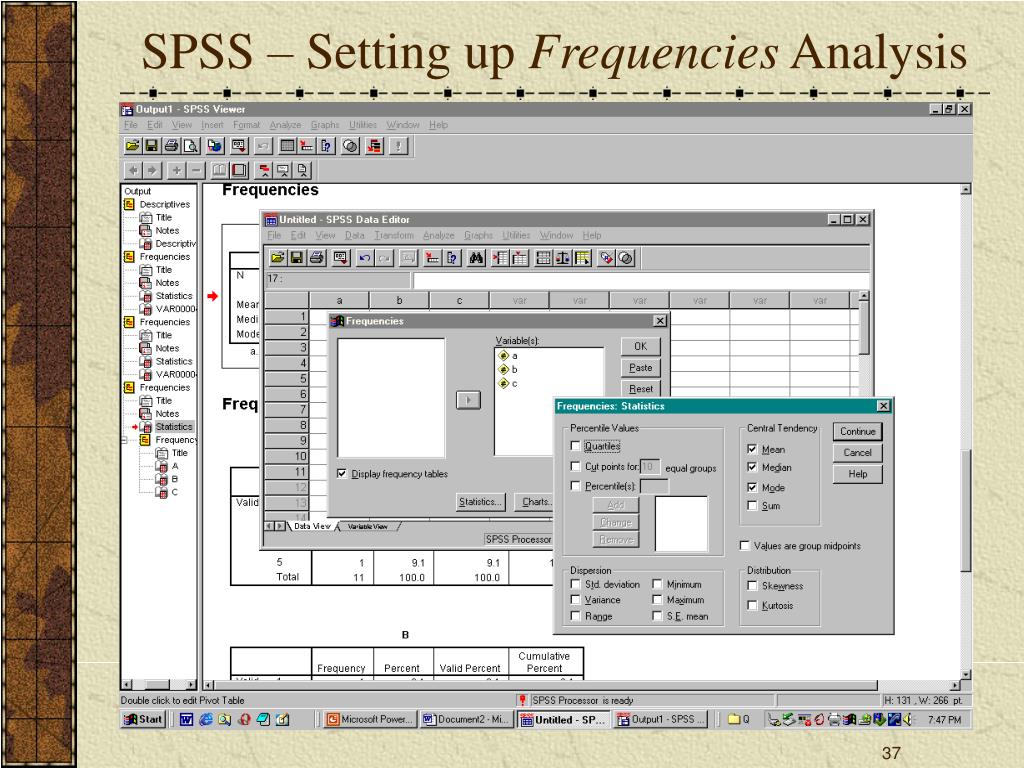This screenshot has height=768, width=1024.
Task: Click the SPSS Viewer vertical scrollbar
Action: [x=966, y=432]
